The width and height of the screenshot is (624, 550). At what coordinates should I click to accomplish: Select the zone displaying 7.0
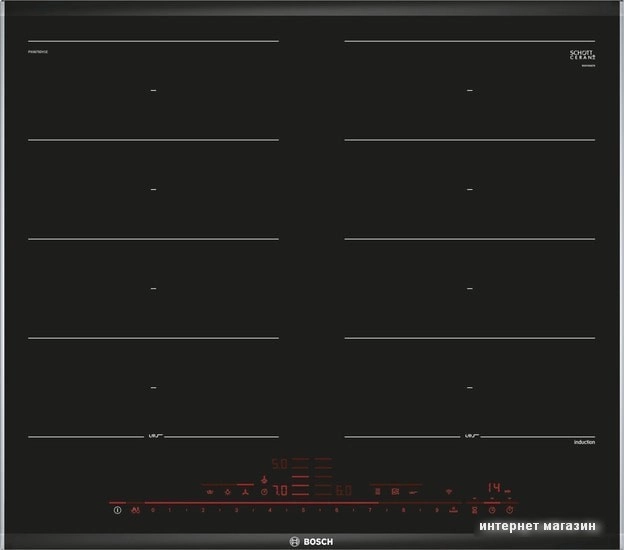(280, 490)
